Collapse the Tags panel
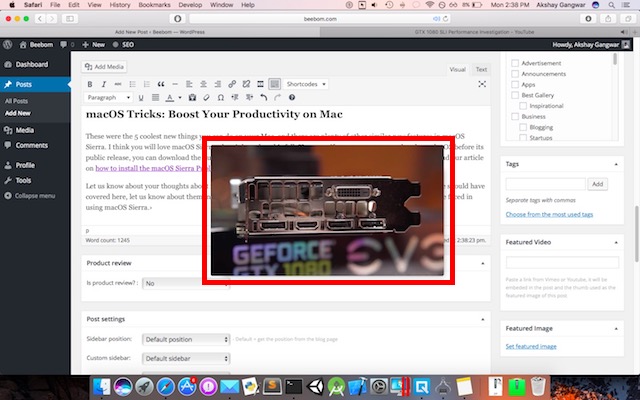The width and height of the screenshot is (640, 400). [x=616, y=164]
